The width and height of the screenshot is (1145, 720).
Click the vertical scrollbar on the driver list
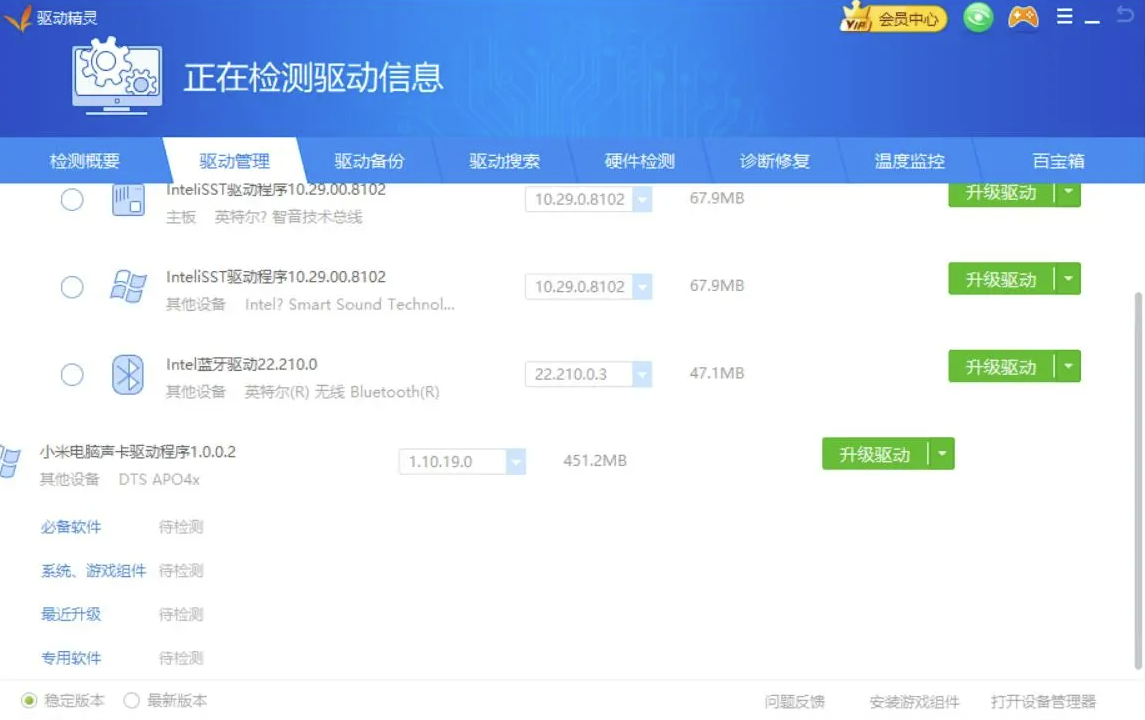[1138, 478]
